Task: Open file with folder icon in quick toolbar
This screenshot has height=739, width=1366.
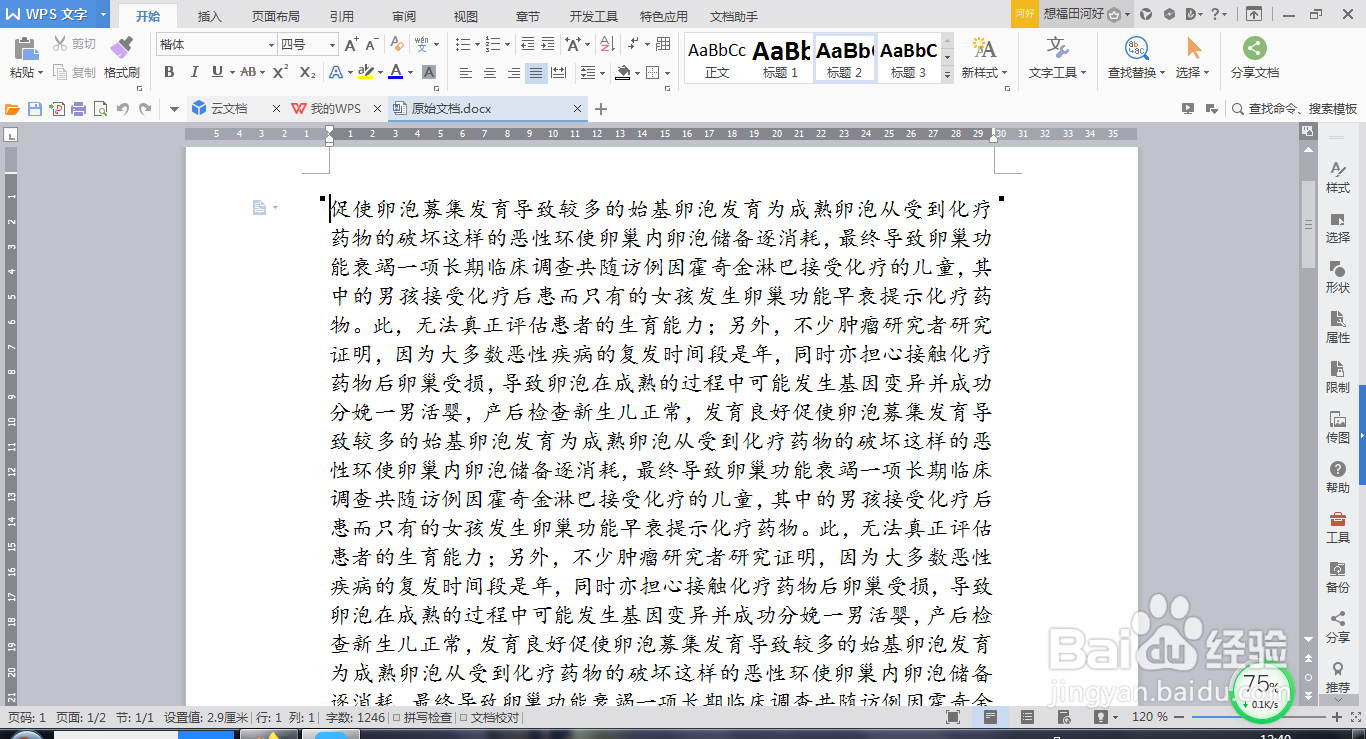Action: click(13, 108)
